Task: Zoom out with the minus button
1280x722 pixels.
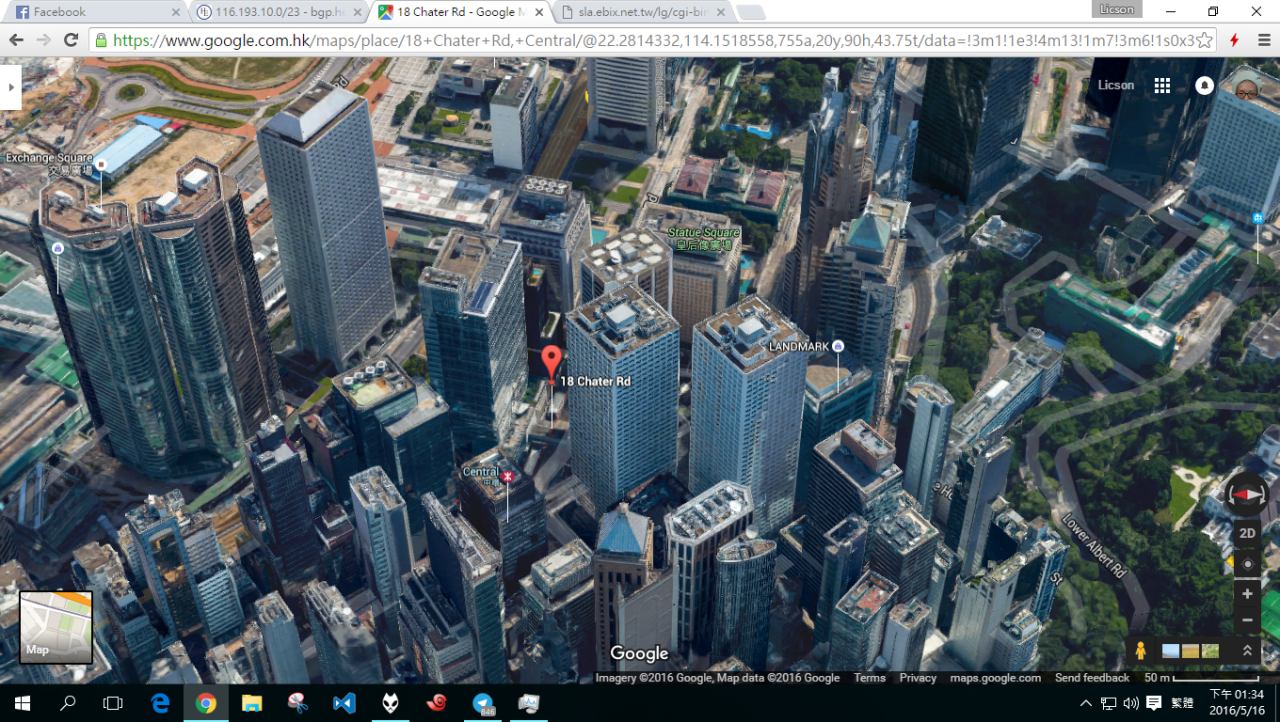Action: coord(1247,620)
